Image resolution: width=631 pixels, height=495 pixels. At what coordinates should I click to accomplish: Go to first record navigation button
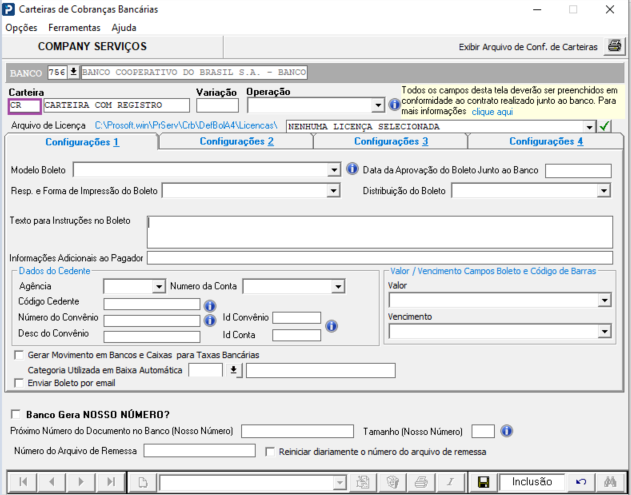click(23, 482)
